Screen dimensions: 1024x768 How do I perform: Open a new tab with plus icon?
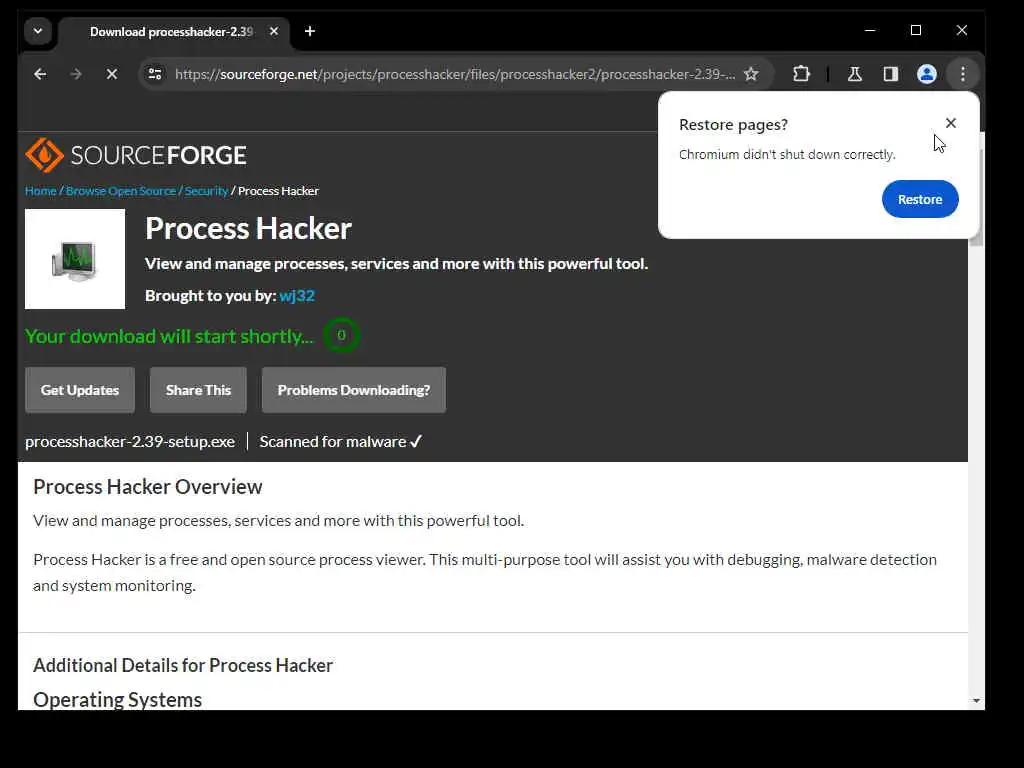tap(310, 31)
